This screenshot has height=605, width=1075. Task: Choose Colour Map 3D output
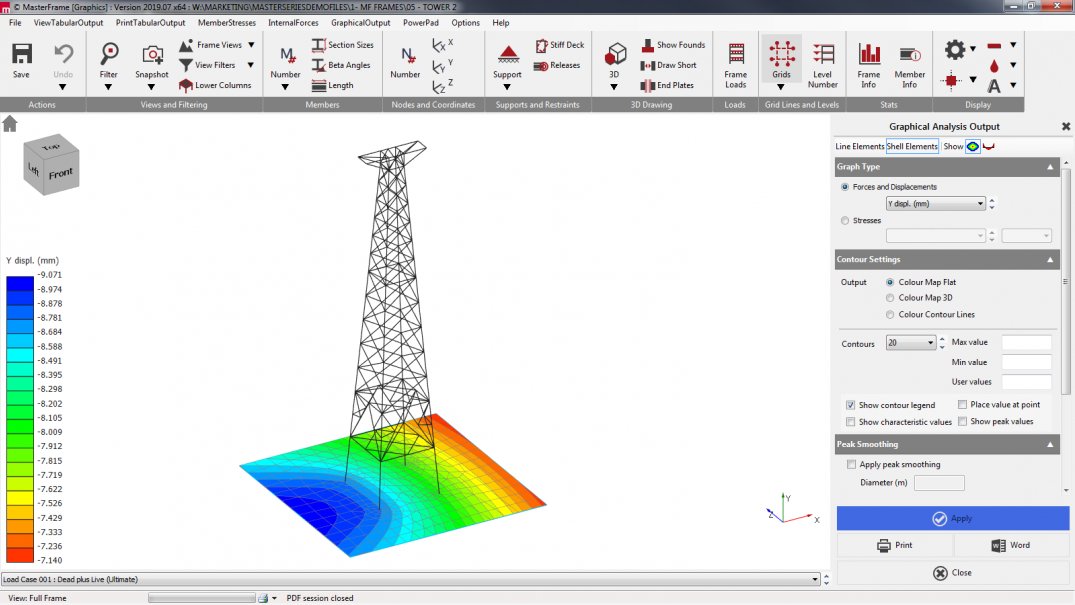click(x=890, y=298)
